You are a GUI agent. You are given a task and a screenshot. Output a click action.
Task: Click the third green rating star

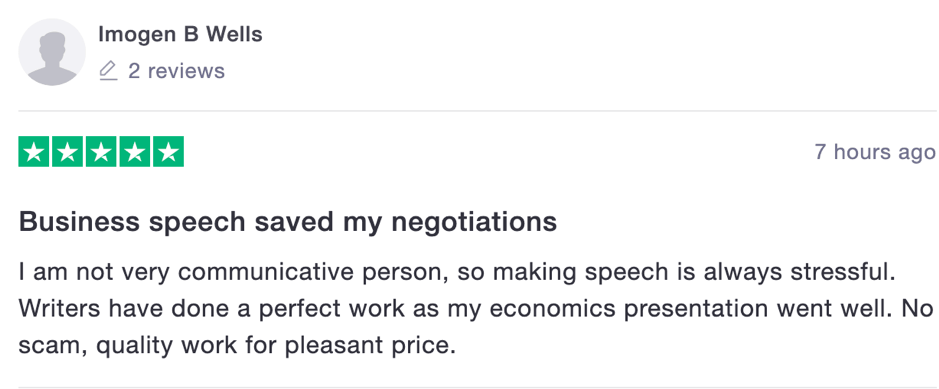101,151
